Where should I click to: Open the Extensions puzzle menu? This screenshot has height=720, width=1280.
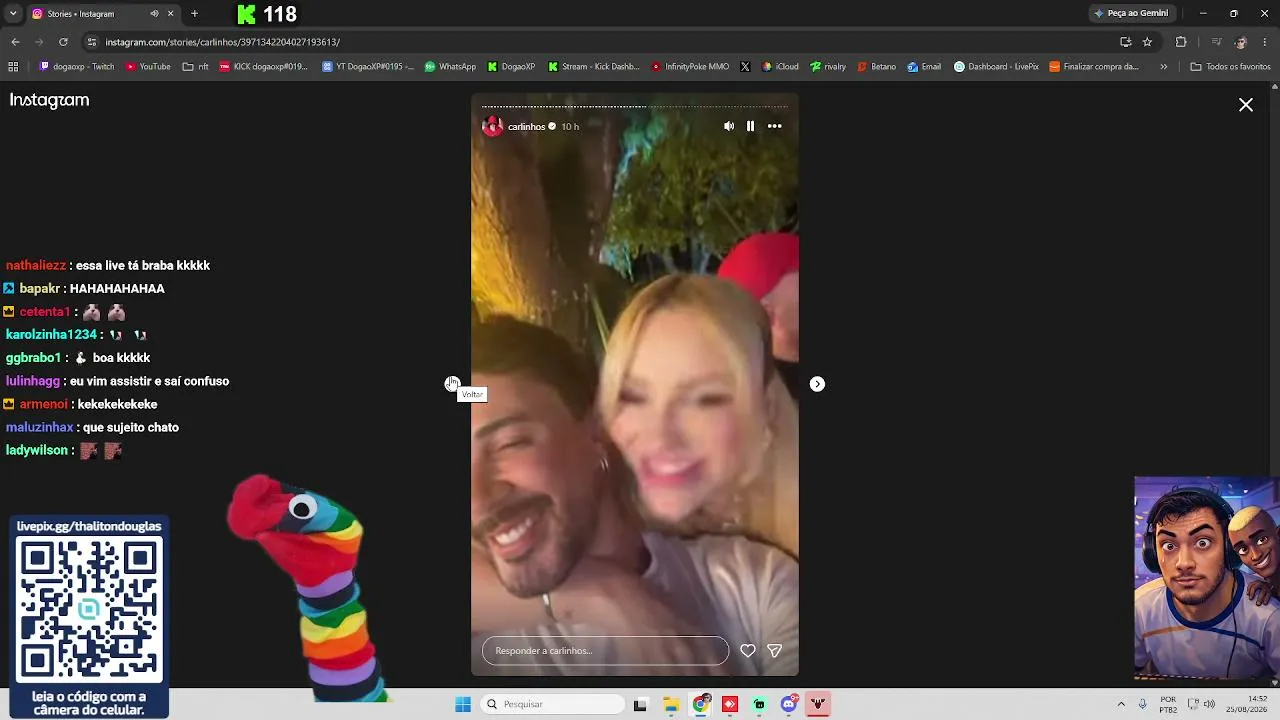[x=1181, y=42]
